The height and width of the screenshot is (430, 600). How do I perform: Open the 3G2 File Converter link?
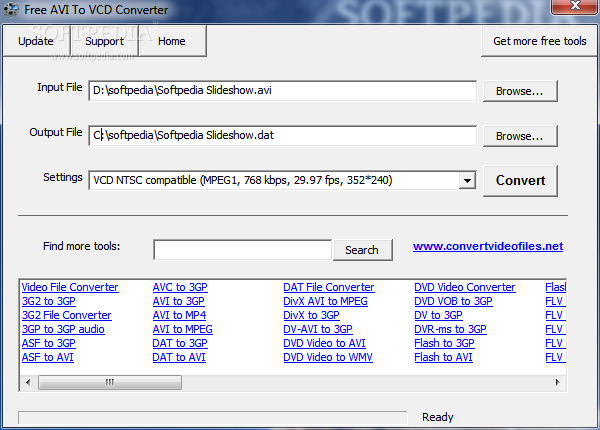67,315
